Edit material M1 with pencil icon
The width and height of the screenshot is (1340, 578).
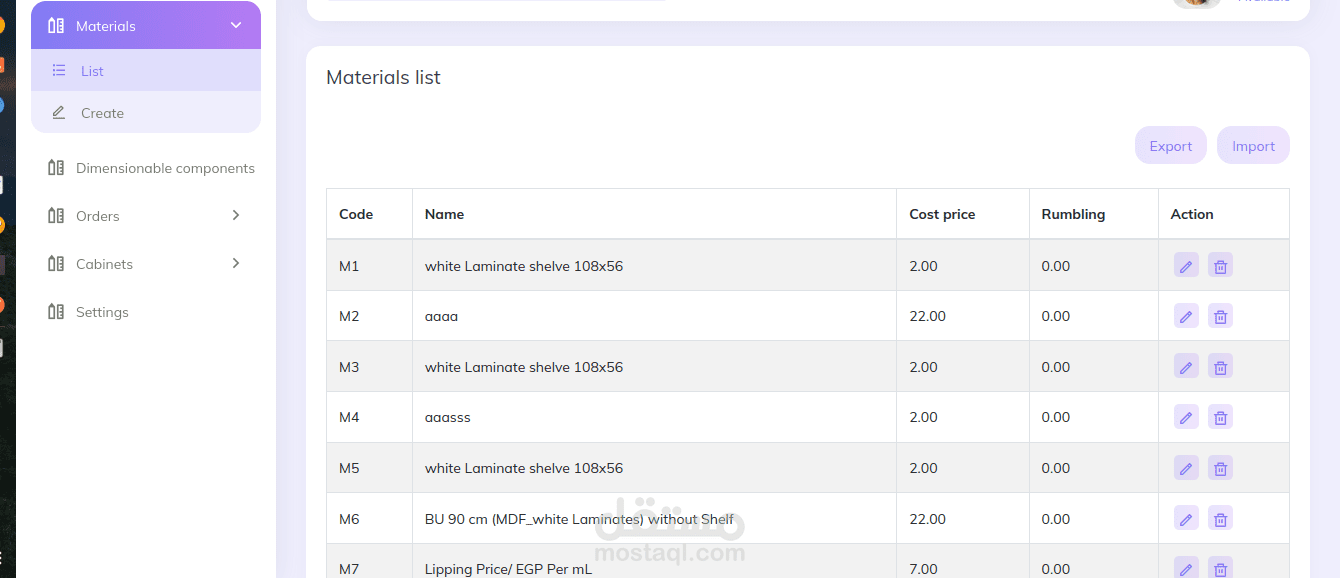point(1186,266)
